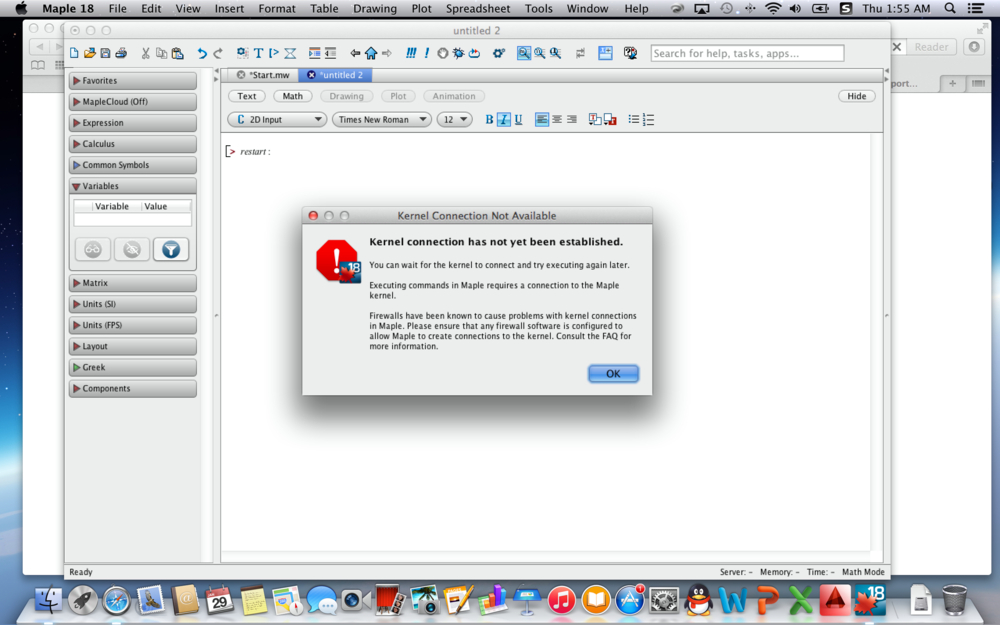The width and height of the screenshot is (1000, 625).
Task: Open font size 12 dropdown
Action: (x=455, y=120)
